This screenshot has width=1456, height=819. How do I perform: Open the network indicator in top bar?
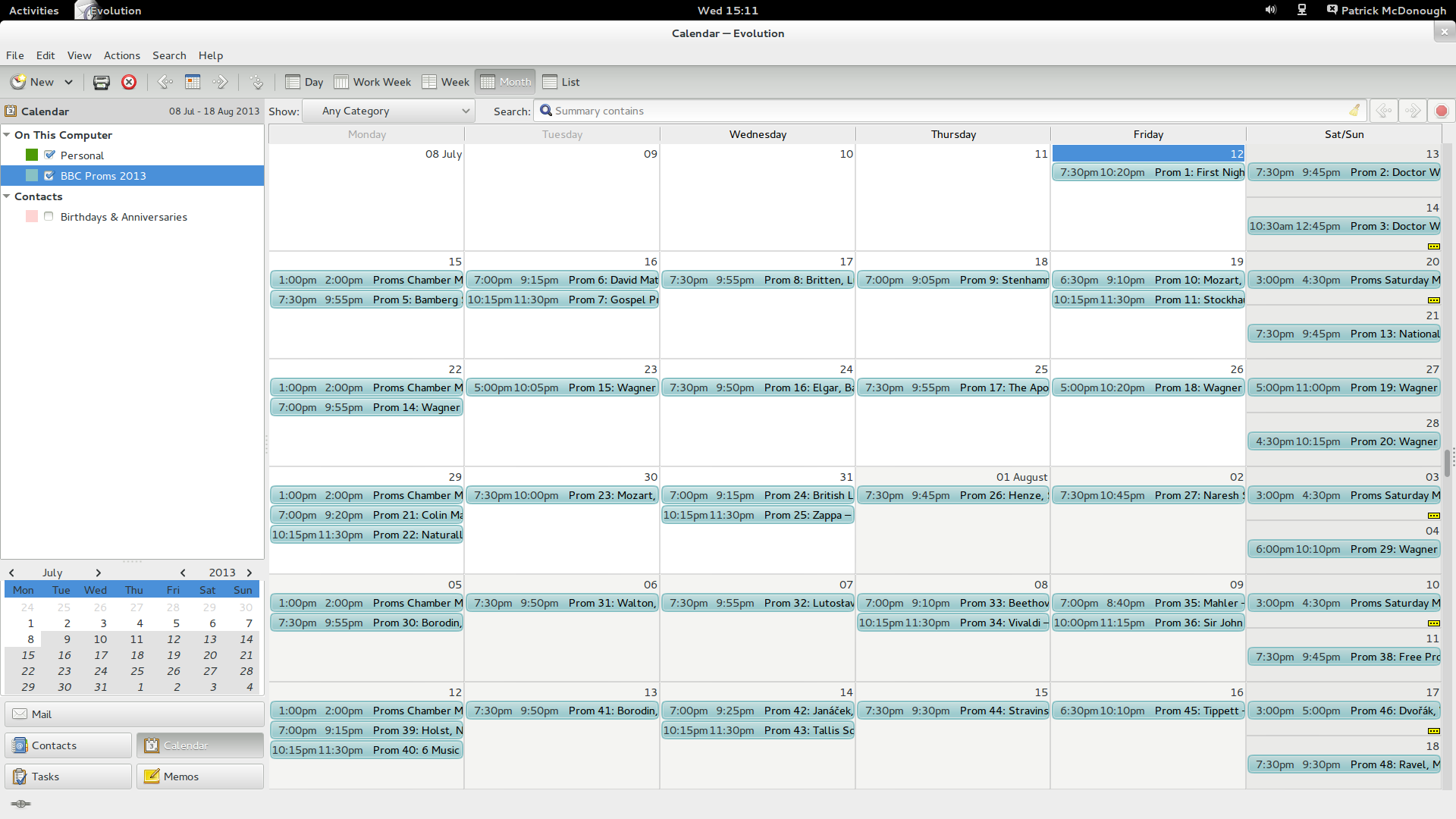(1302, 10)
